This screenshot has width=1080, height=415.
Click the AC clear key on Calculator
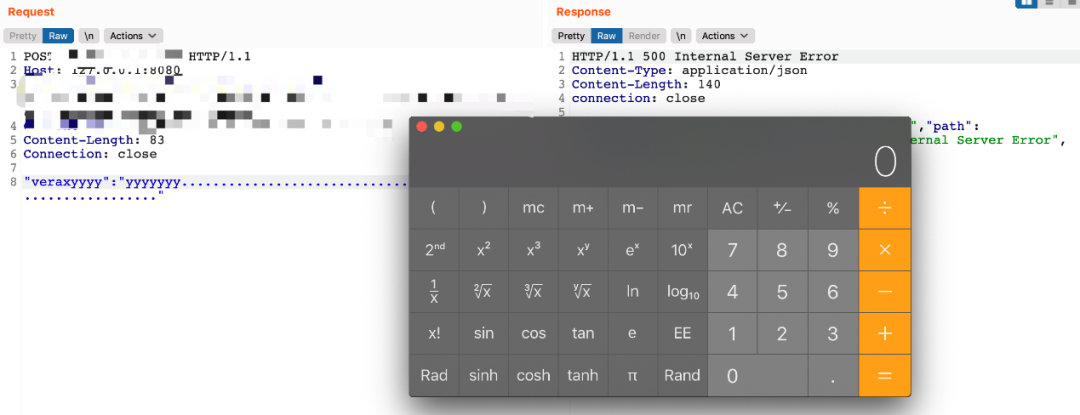click(732, 209)
